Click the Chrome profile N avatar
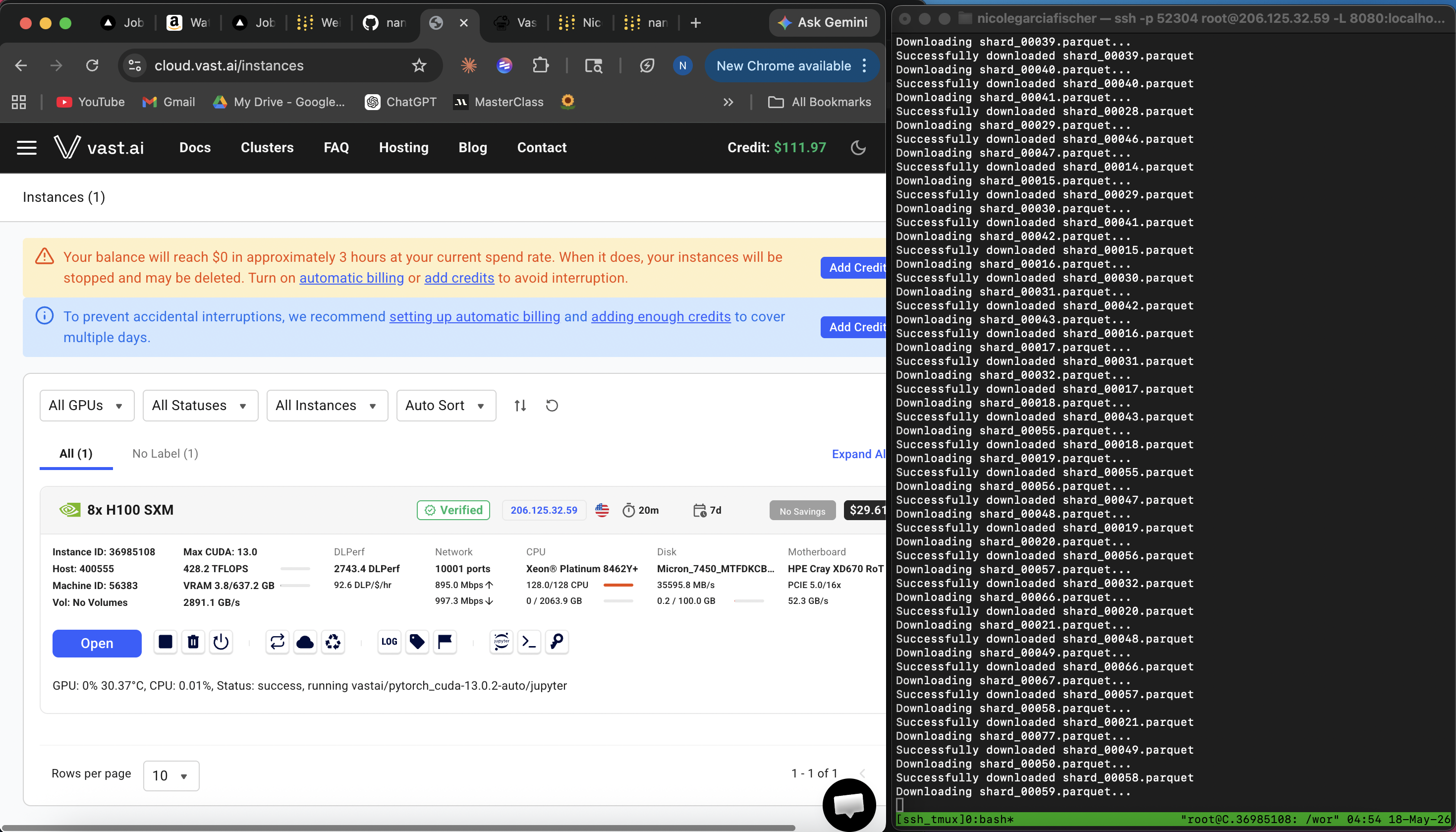Image resolution: width=1456 pixels, height=832 pixels. coord(682,66)
